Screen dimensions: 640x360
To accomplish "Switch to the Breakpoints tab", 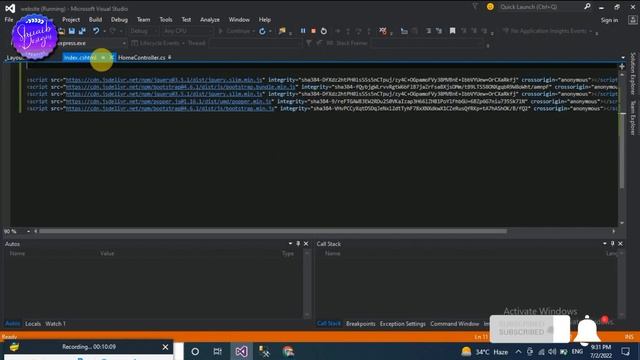I will click(x=360, y=324).
